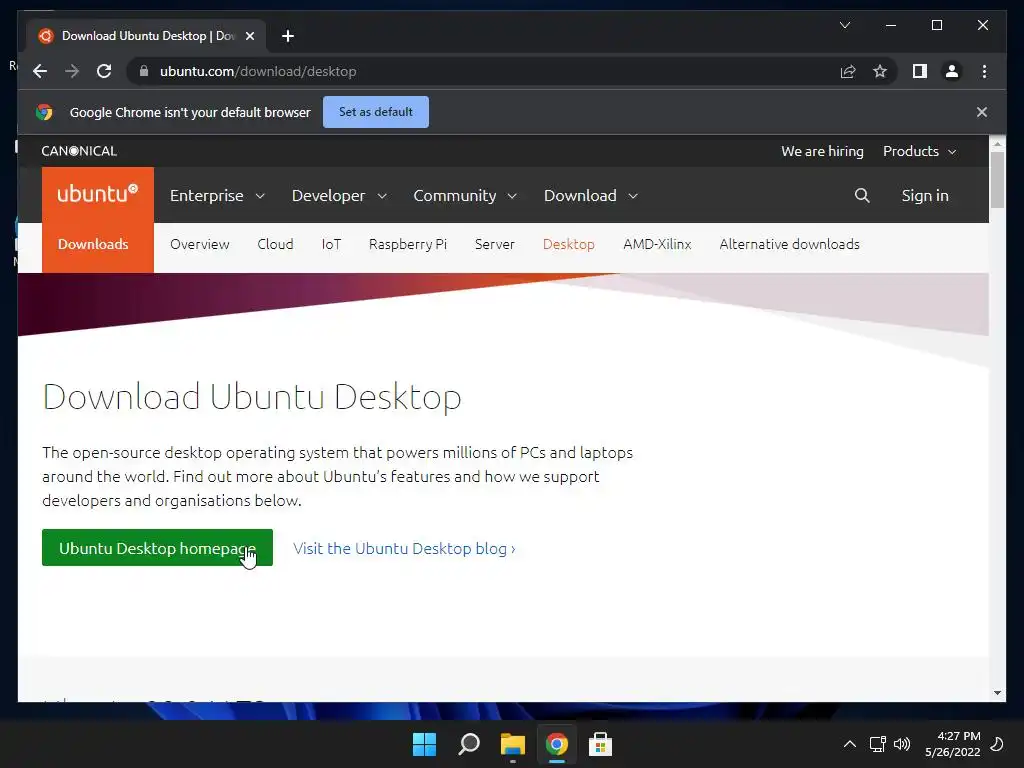Select the Desktop tab
The width and height of the screenshot is (1024, 768).
pos(569,244)
